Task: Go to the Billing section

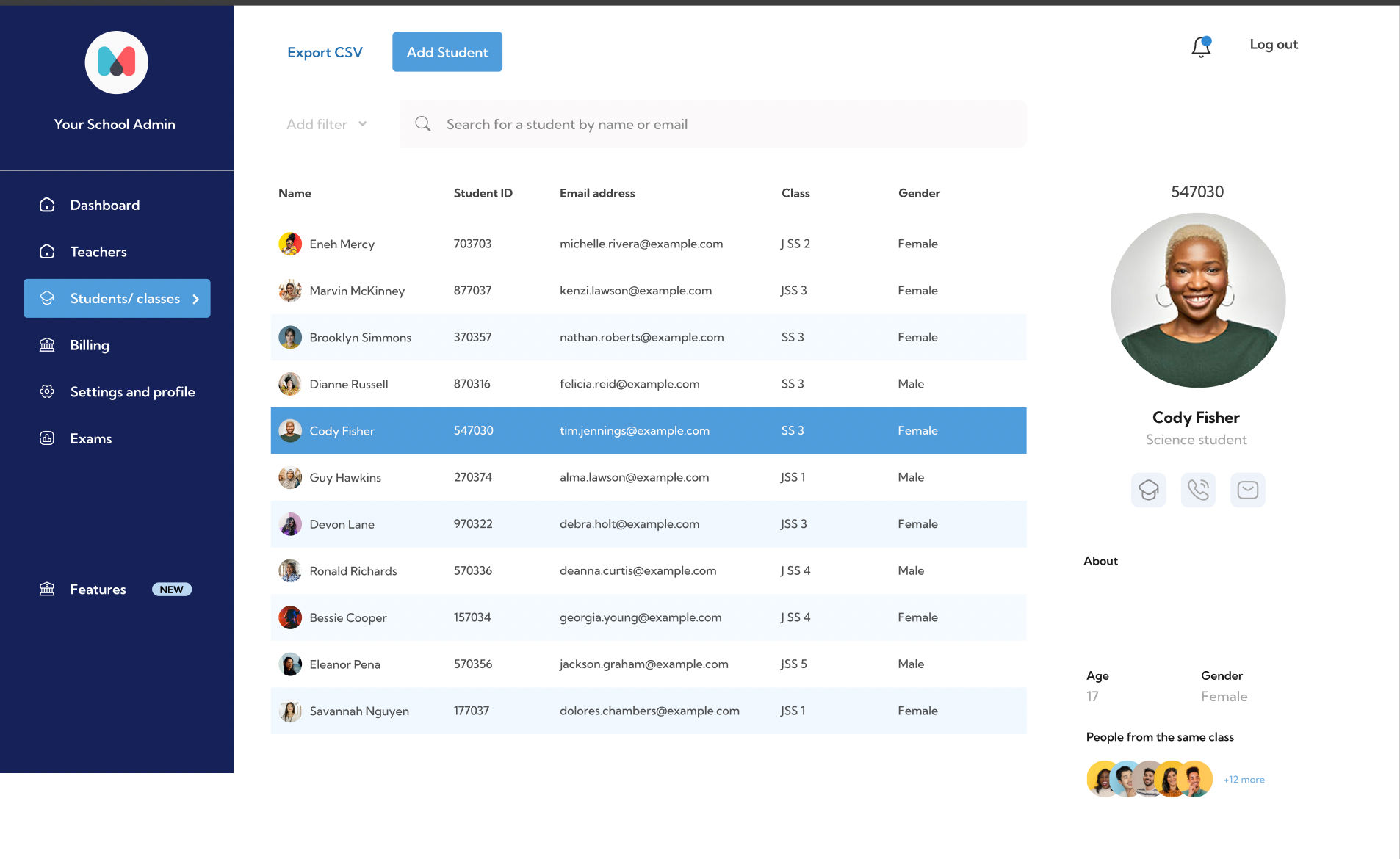Action: tap(90, 345)
